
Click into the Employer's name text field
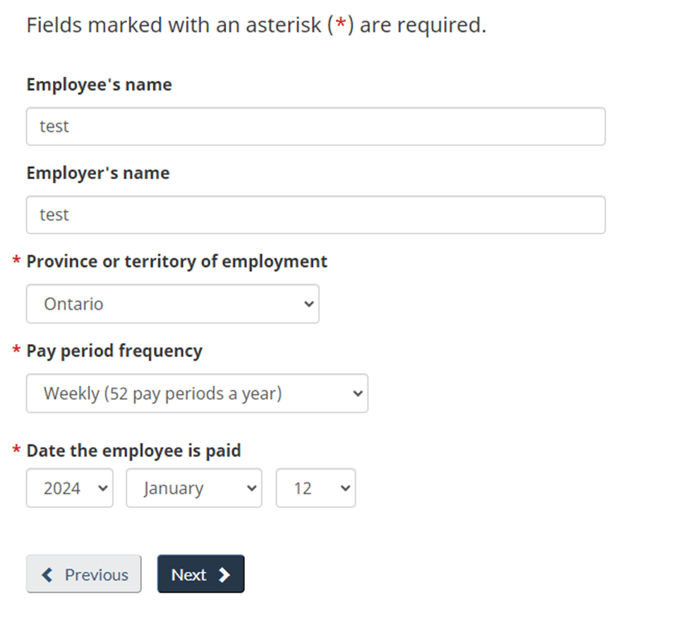[315, 215]
